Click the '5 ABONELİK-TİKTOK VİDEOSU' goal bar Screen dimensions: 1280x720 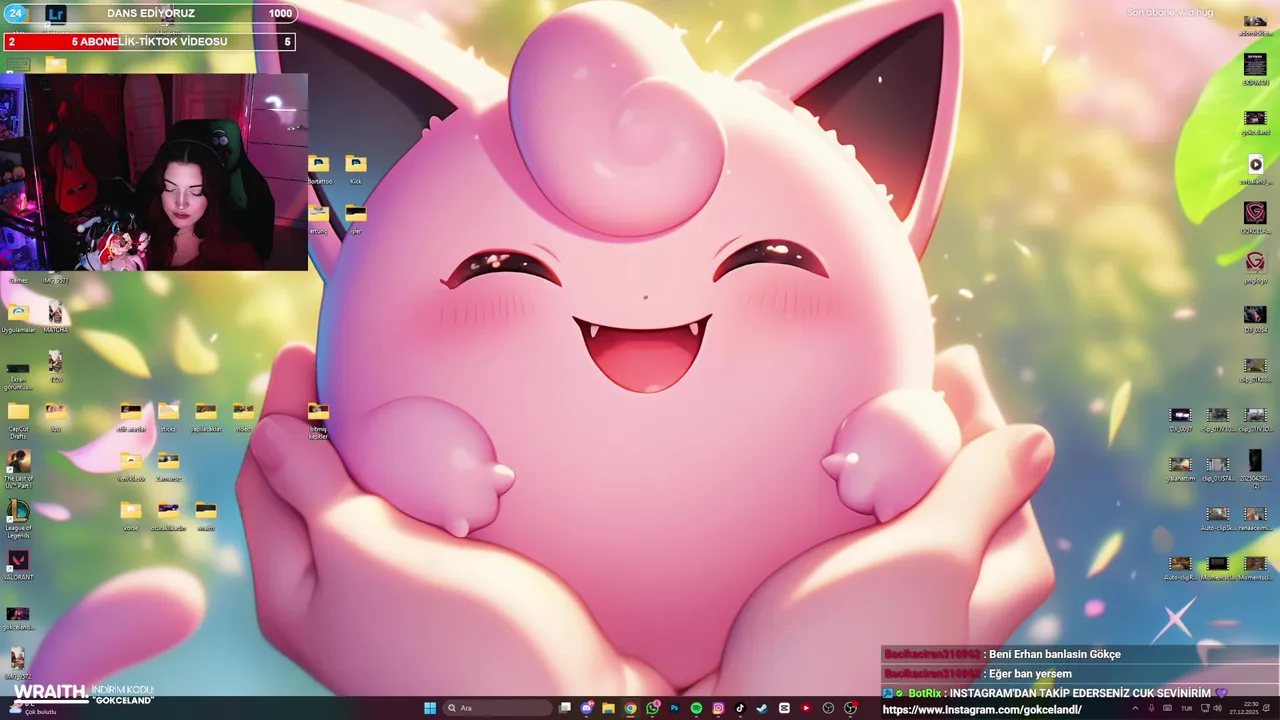150,42
